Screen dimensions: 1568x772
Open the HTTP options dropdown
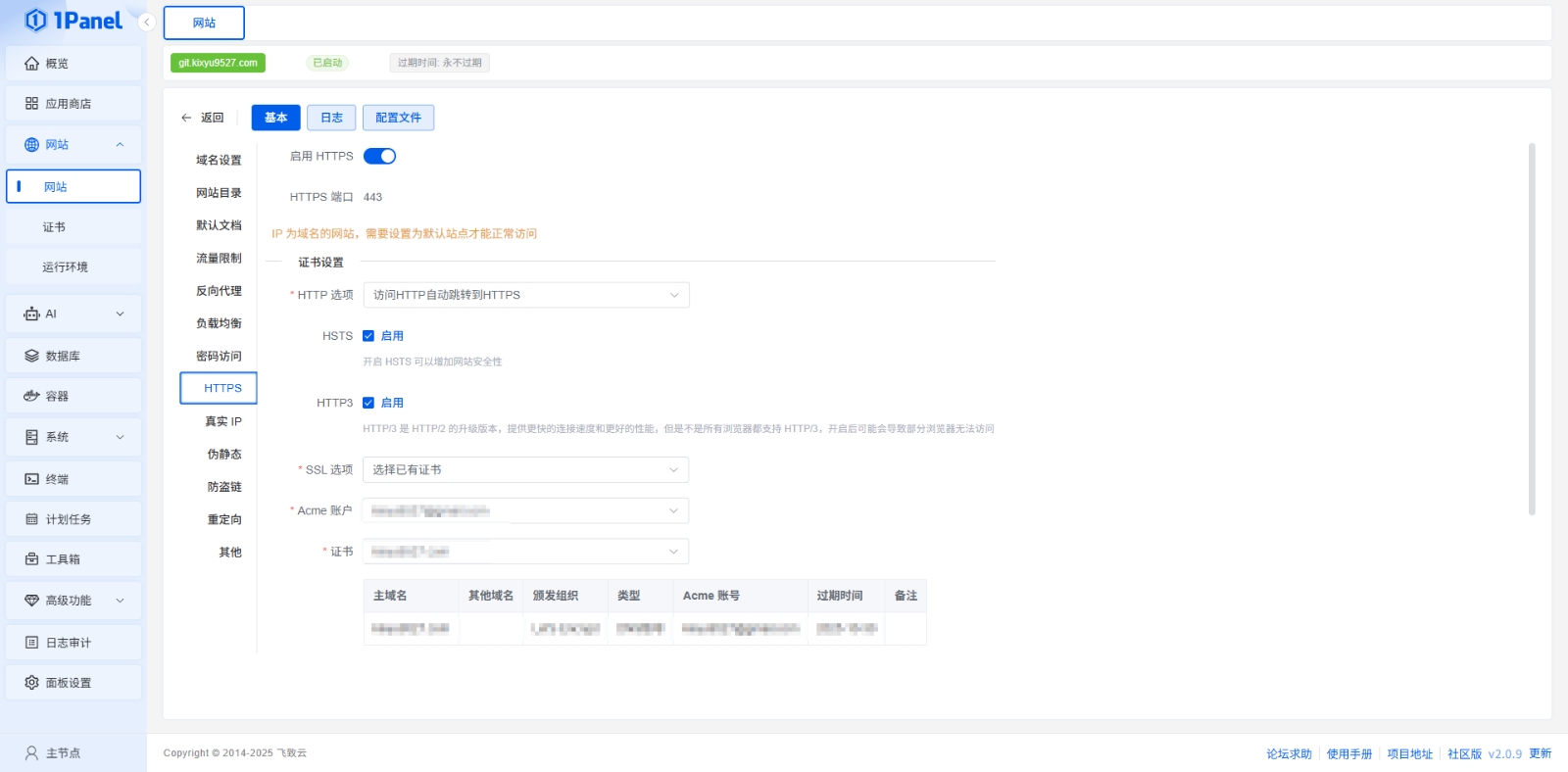(x=526, y=295)
